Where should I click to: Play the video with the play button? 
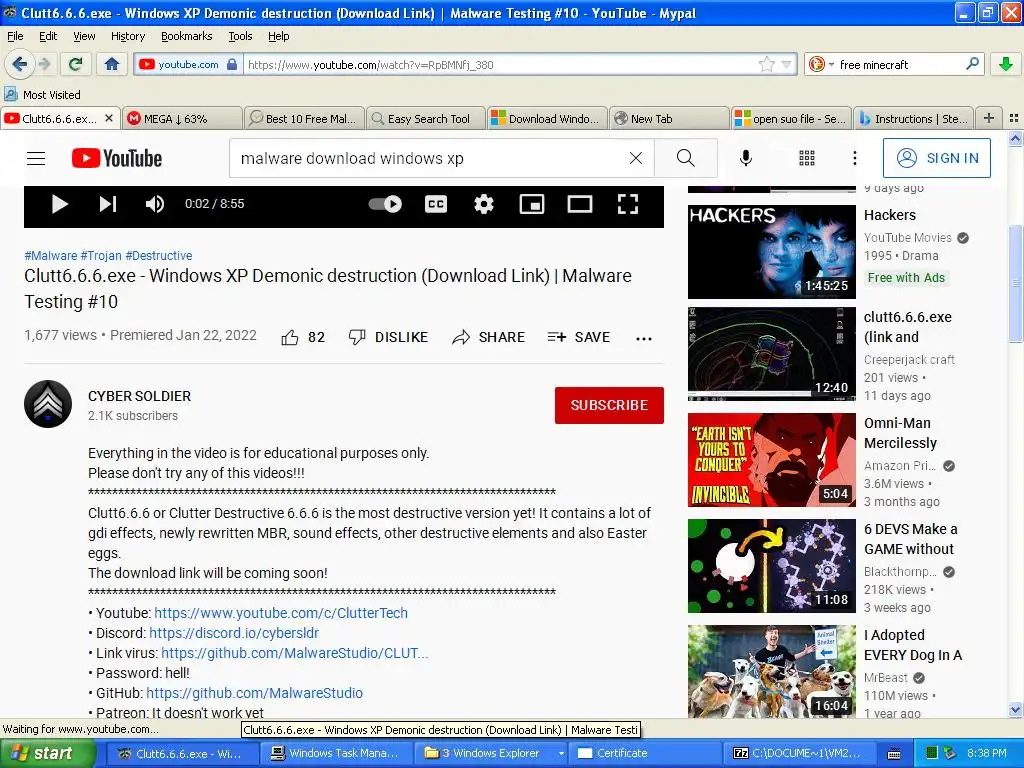tap(59, 204)
